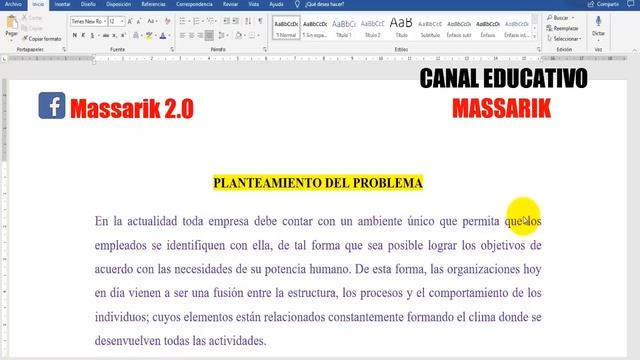Click the Pegar clipboard icon

pyautogui.click(x=11, y=23)
